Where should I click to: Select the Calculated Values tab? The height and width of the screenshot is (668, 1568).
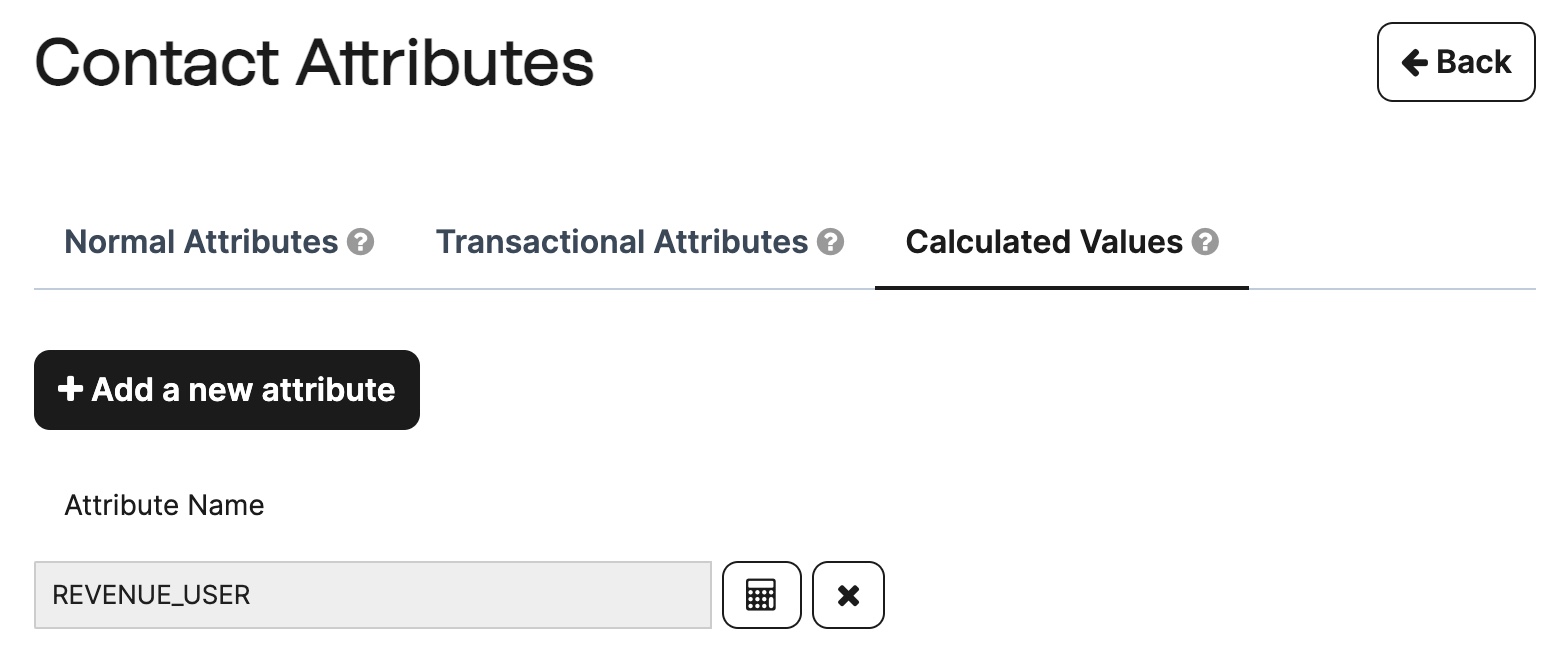(x=1062, y=242)
